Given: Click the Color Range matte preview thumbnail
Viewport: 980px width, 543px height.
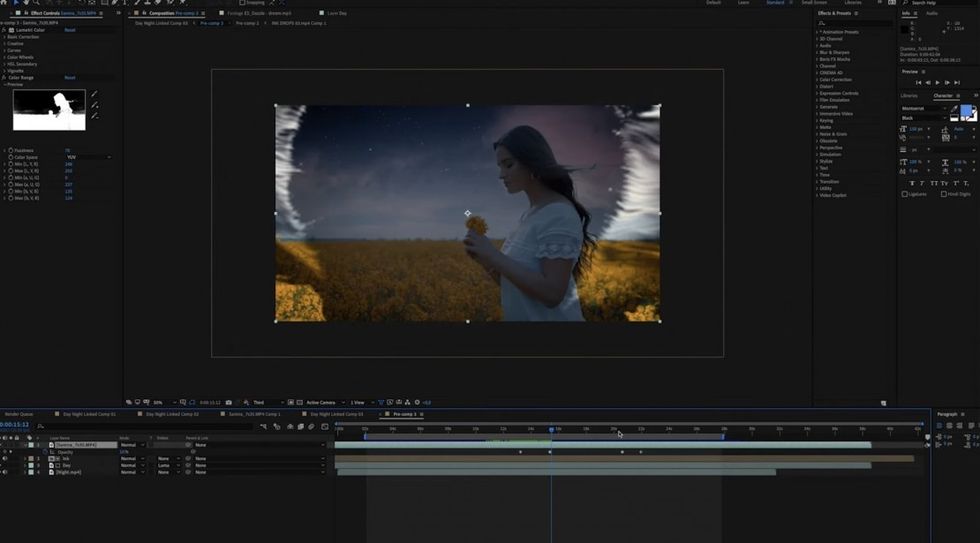Looking at the screenshot, I should [x=49, y=110].
